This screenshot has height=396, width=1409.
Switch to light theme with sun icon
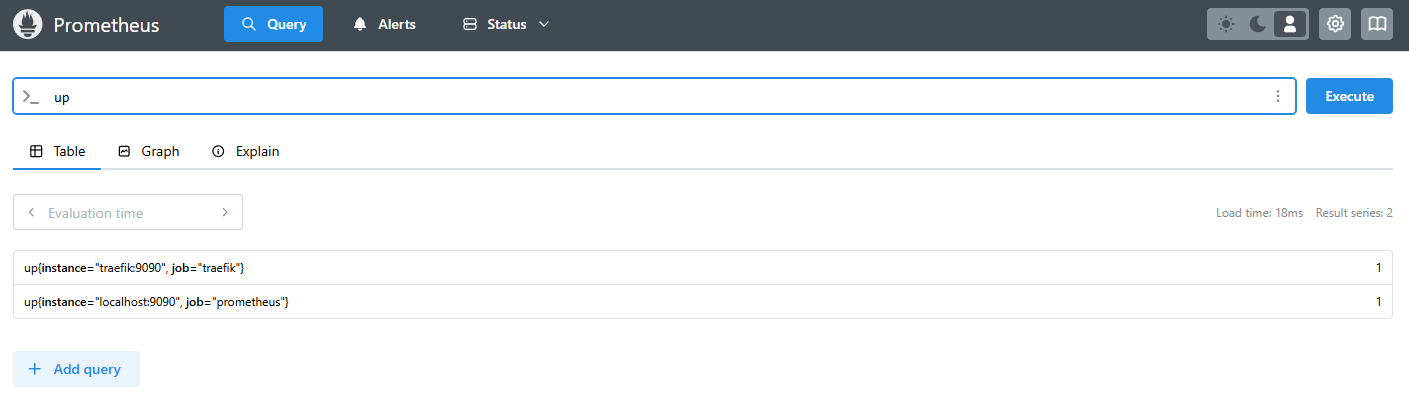(1226, 24)
